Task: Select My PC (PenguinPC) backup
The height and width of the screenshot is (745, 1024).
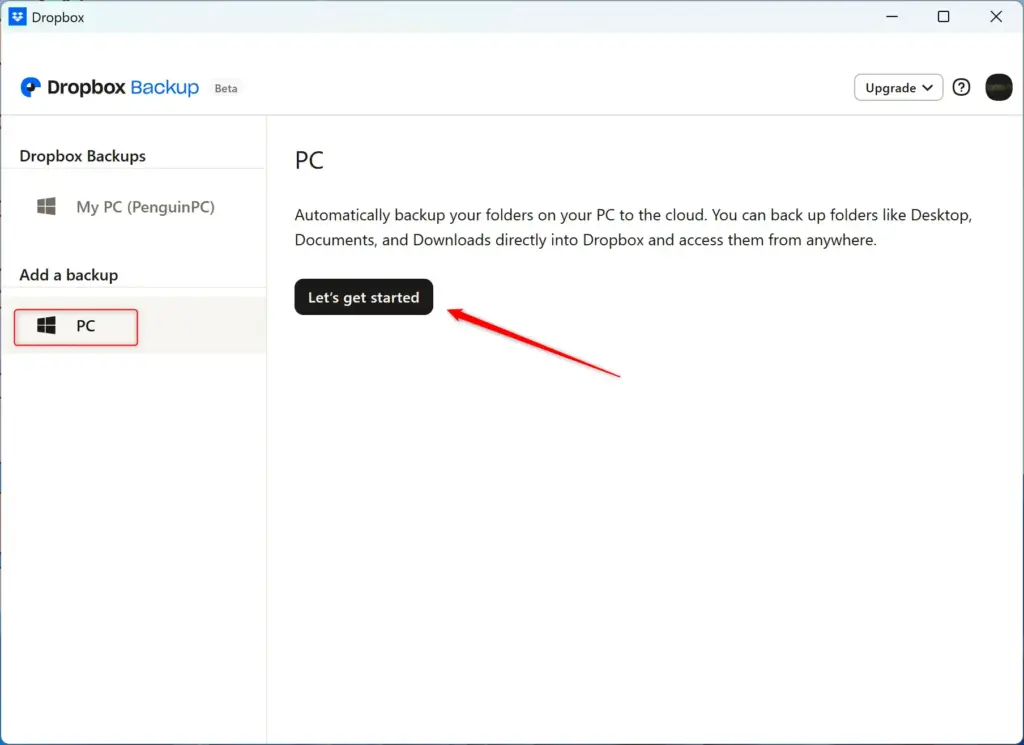Action: click(133, 207)
